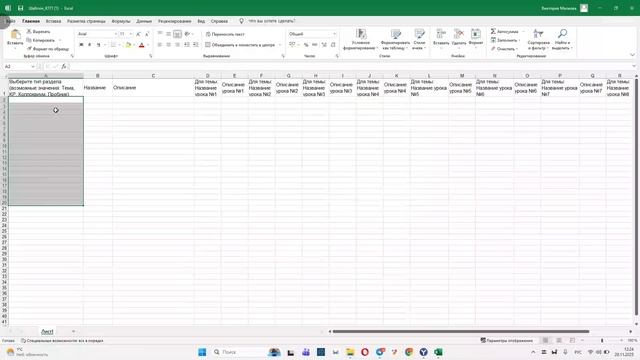Open the font size dropdown
Viewport: 640px width, 360px height.
tap(131, 34)
